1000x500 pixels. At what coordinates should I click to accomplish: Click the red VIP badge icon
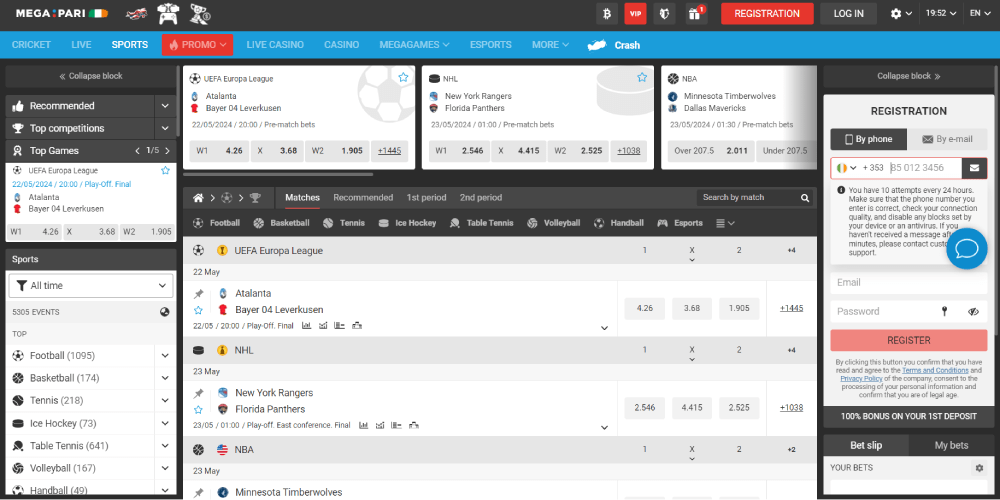[x=635, y=13]
